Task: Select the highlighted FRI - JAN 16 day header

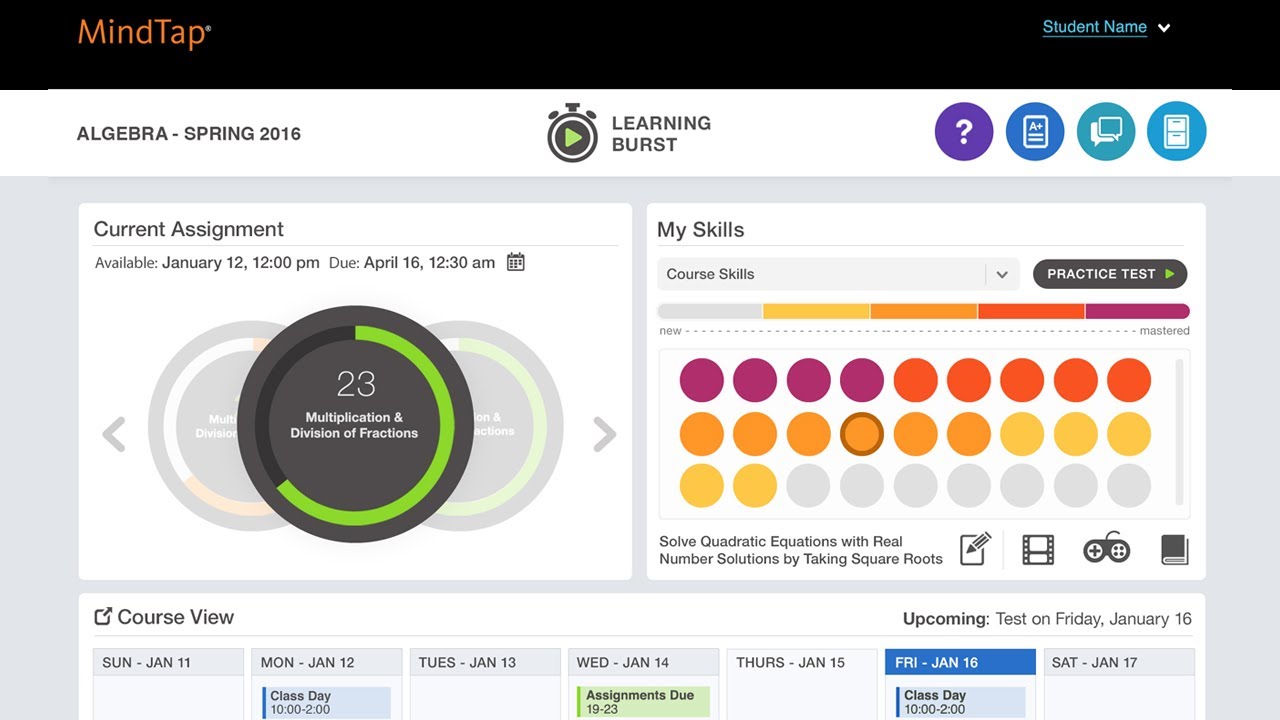Action: (960, 662)
